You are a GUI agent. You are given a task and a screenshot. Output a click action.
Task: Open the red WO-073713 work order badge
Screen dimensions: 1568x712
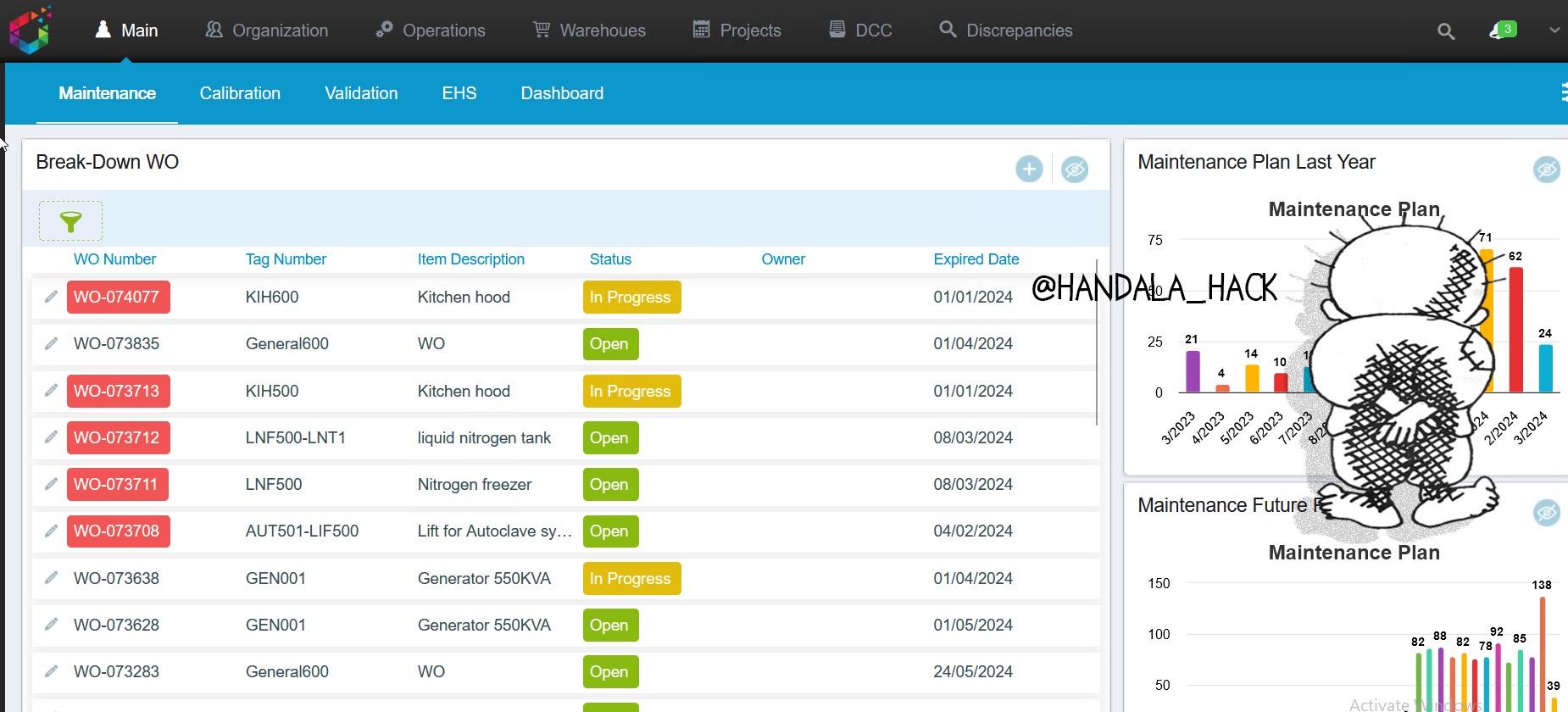point(119,391)
